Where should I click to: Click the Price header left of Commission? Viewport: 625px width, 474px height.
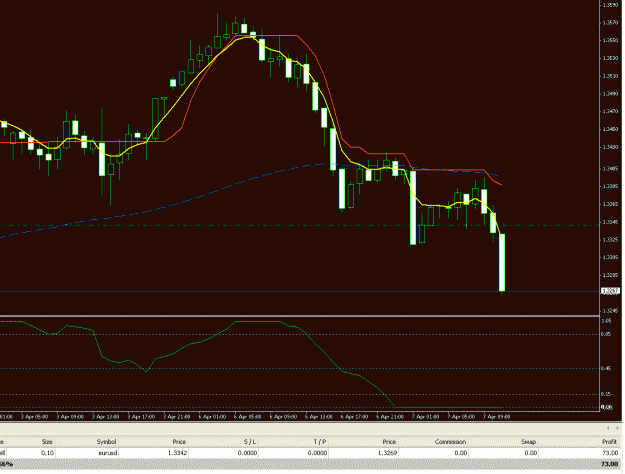(389, 442)
